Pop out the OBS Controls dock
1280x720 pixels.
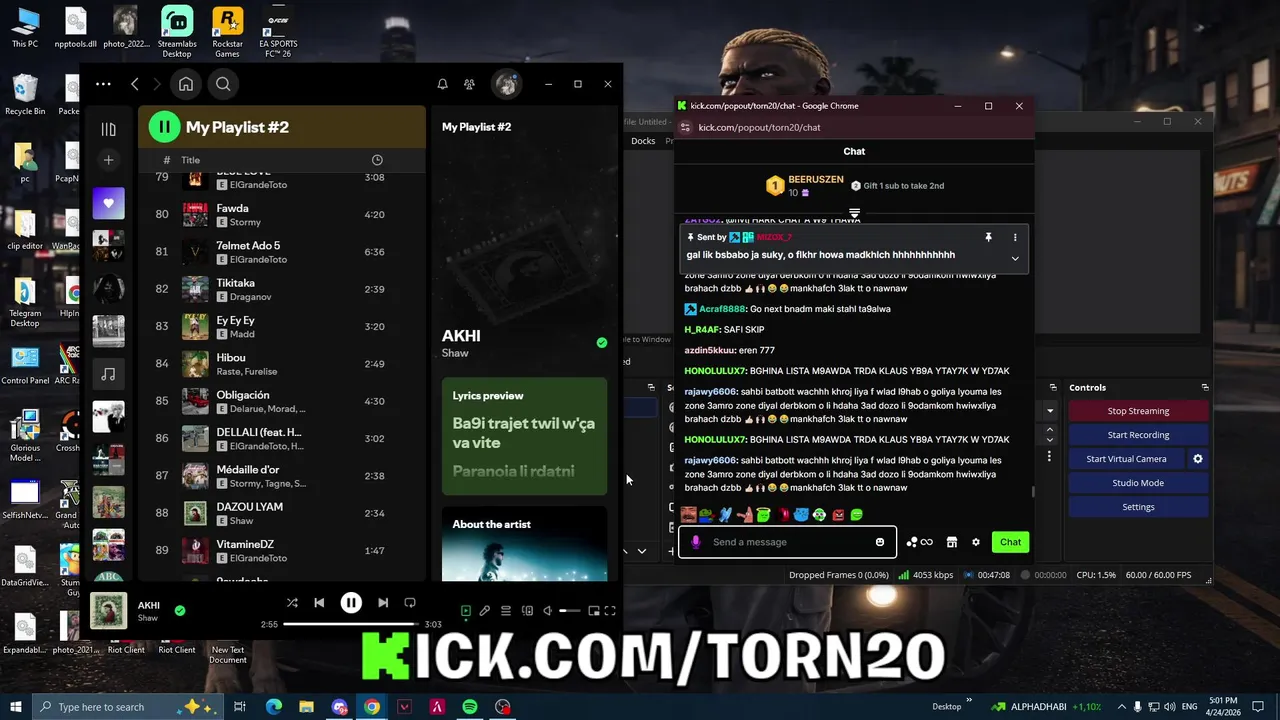click(x=1204, y=387)
